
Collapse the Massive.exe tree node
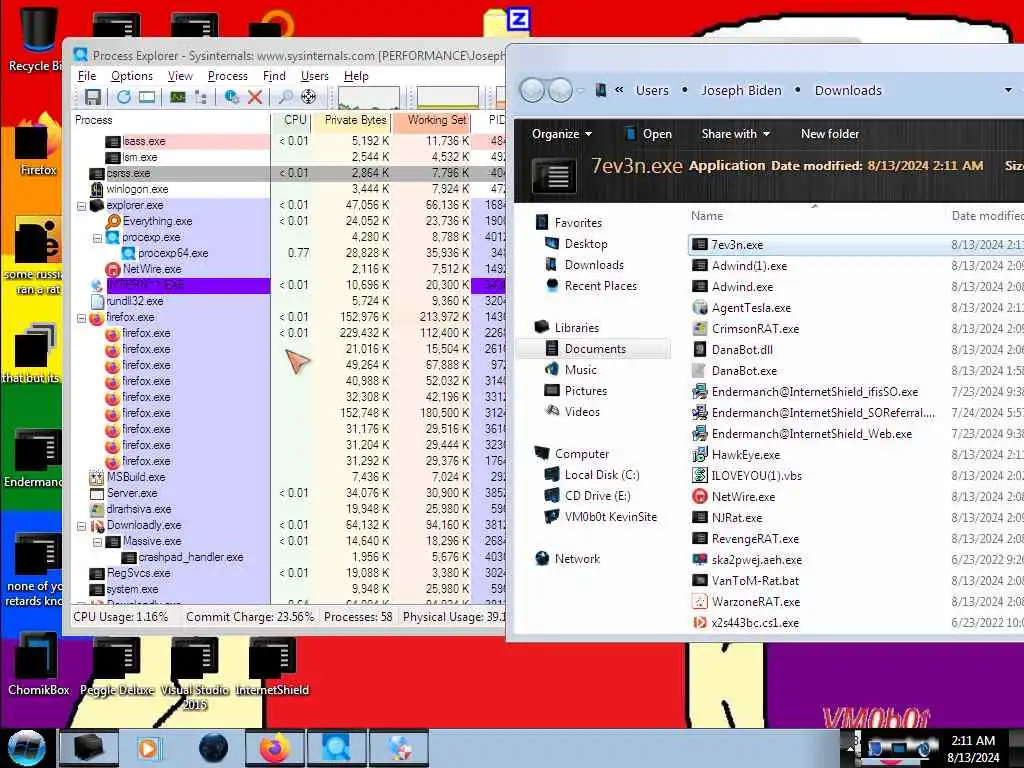[x=97, y=542]
